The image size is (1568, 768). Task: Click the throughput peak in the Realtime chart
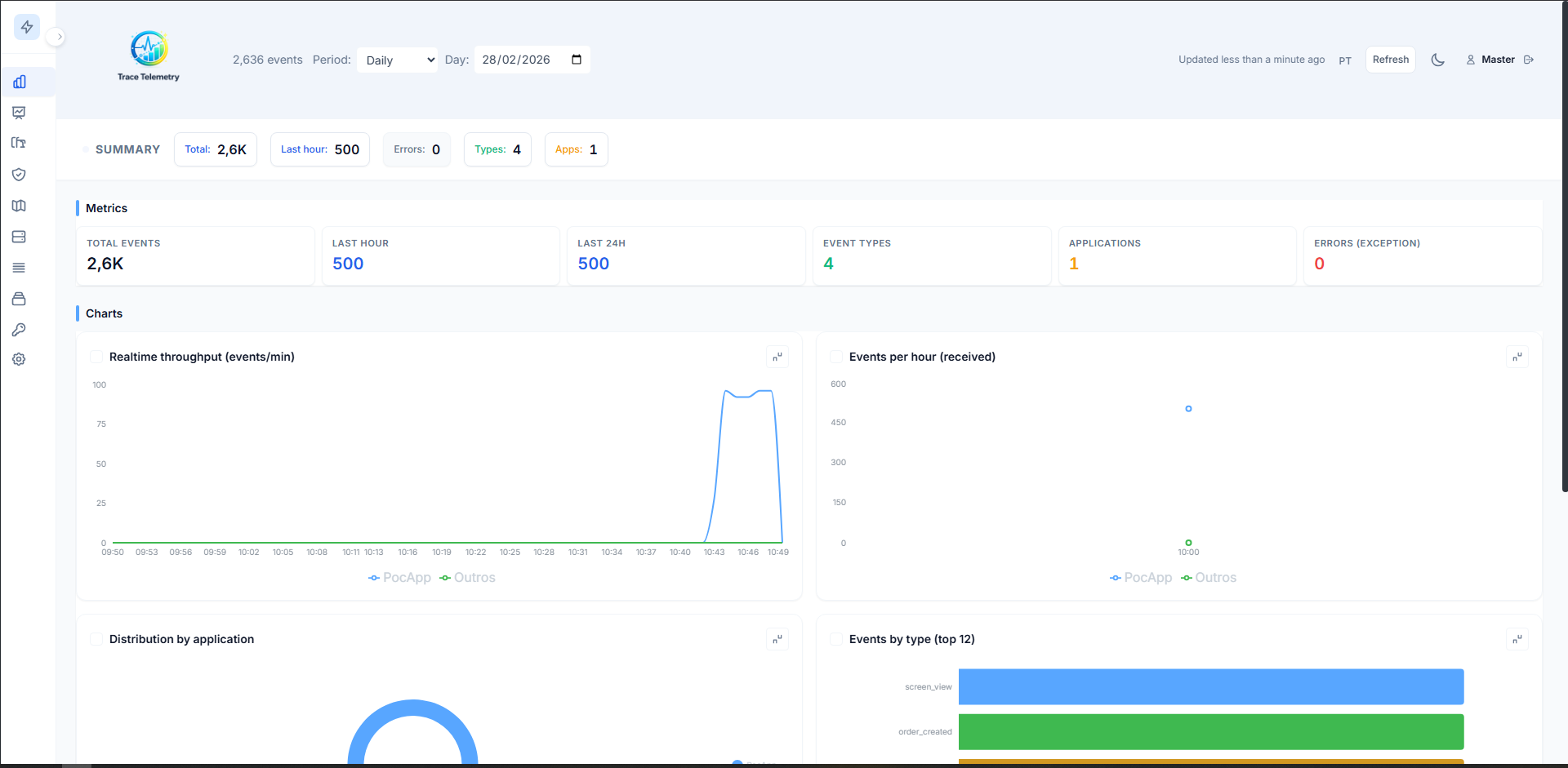[x=748, y=393]
